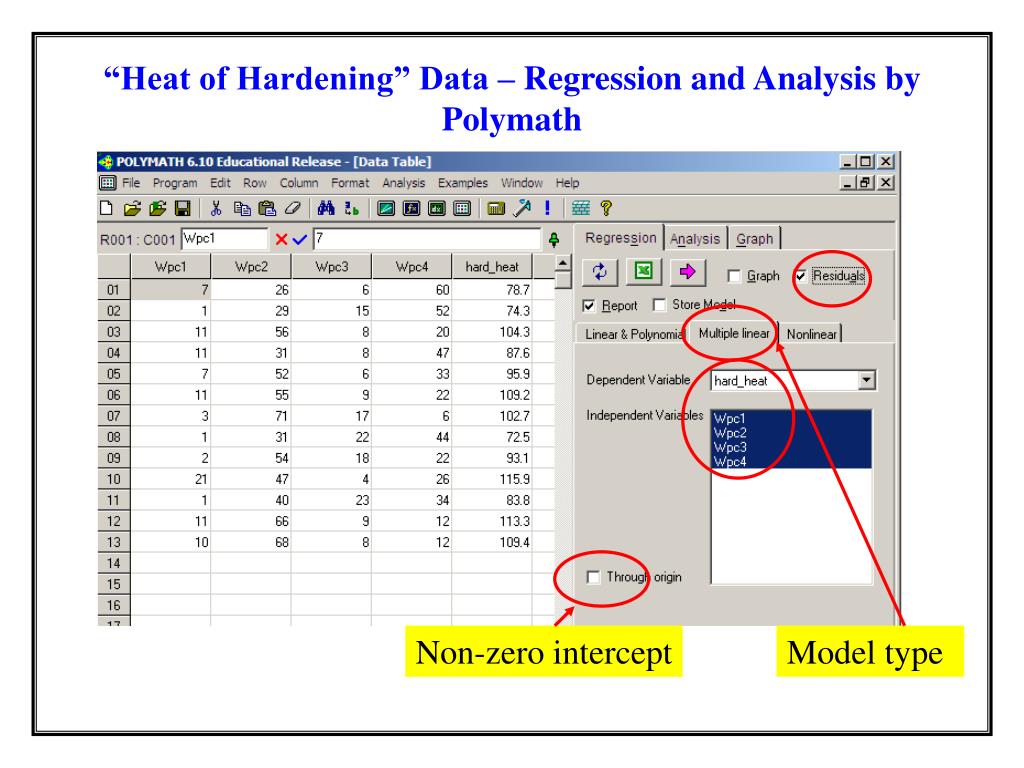Click the column name field containing Wpc1
The height and width of the screenshot is (768, 1024).
(x=225, y=239)
